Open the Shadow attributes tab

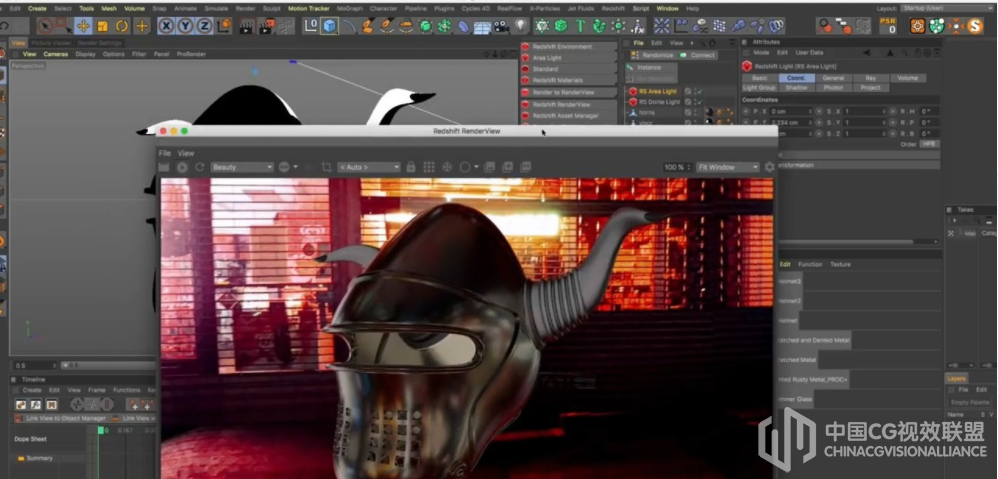click(x=796, y=88)
